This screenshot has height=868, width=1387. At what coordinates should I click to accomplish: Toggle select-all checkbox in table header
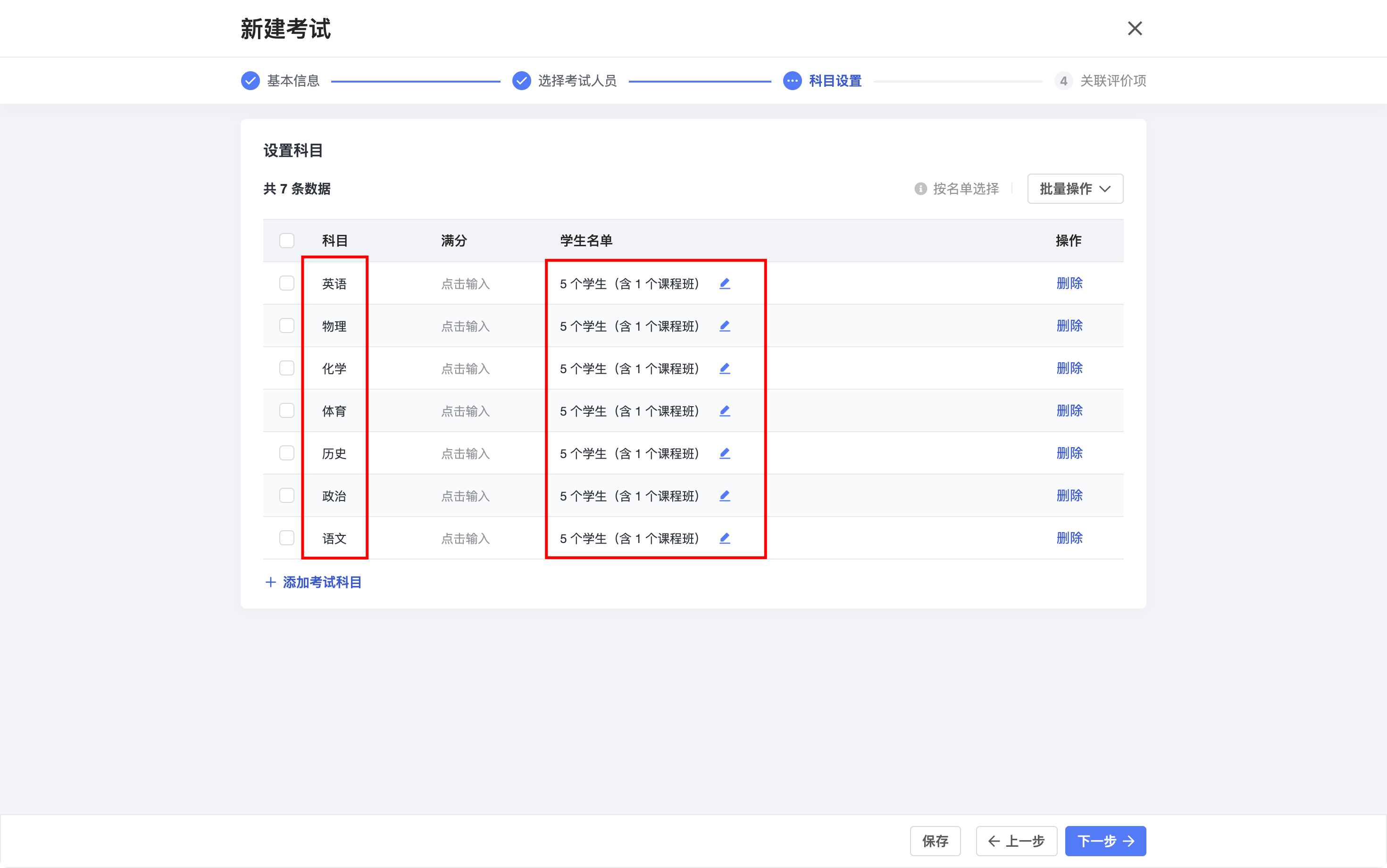[286, 241]
